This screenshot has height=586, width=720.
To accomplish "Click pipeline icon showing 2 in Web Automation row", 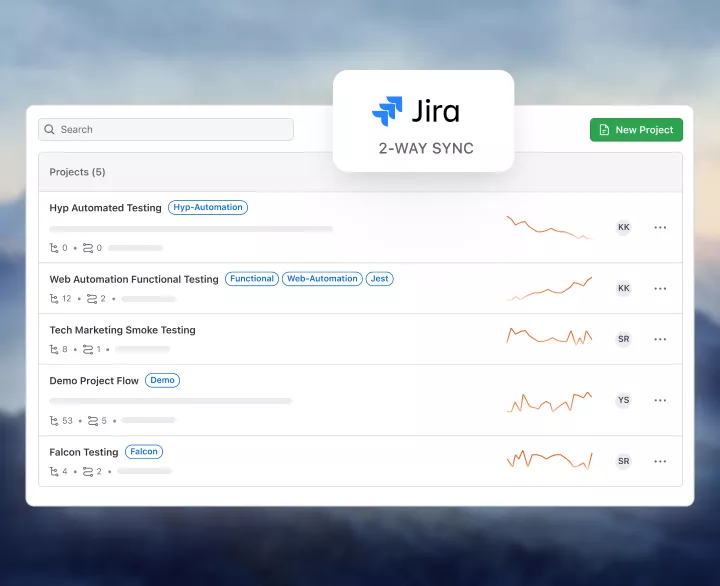I will [x=92, y=299].
